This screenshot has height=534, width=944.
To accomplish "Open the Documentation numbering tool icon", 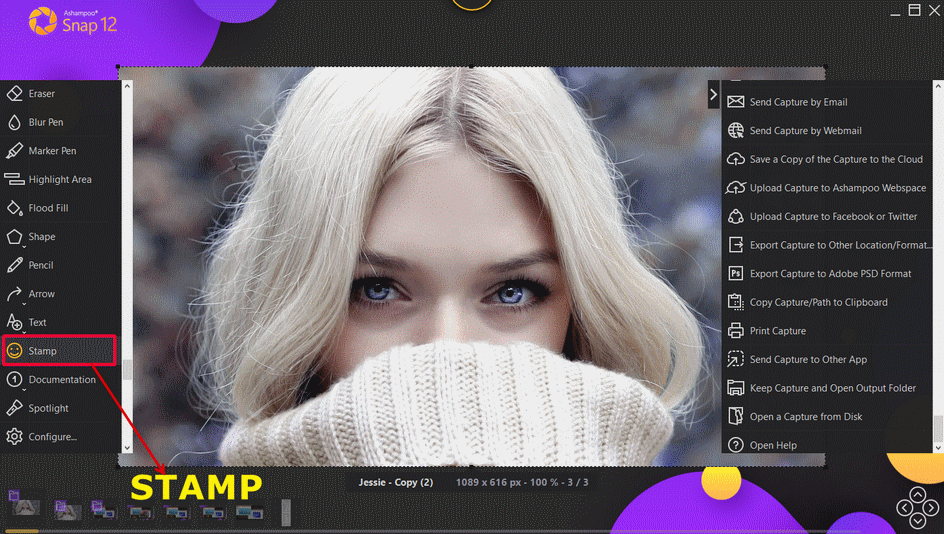I will 14,380.
